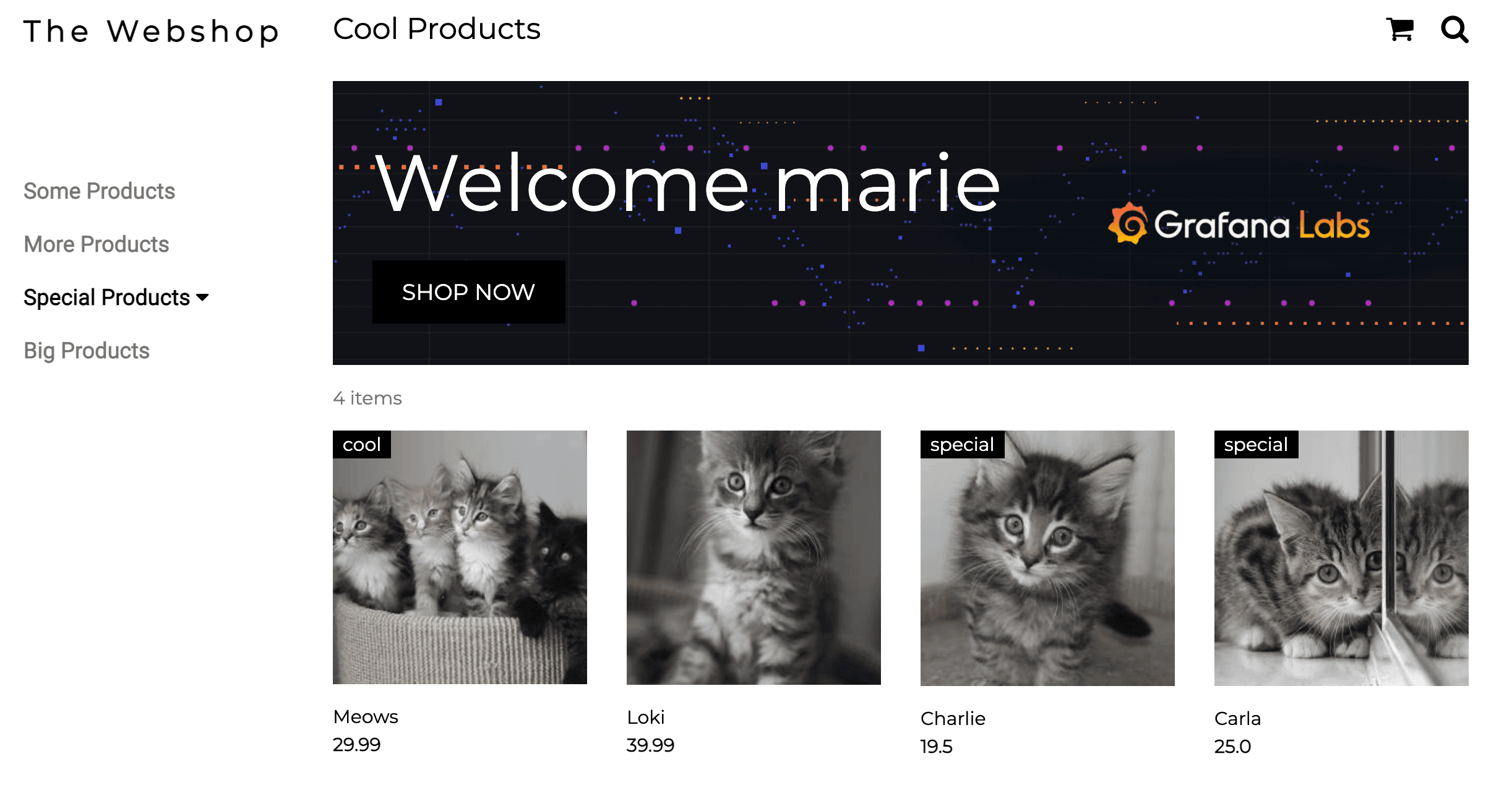This screenshot has height=798, width=1512.
Task: Select the 'cool' tag on Meows product
Action: click(x=362, y=444)
